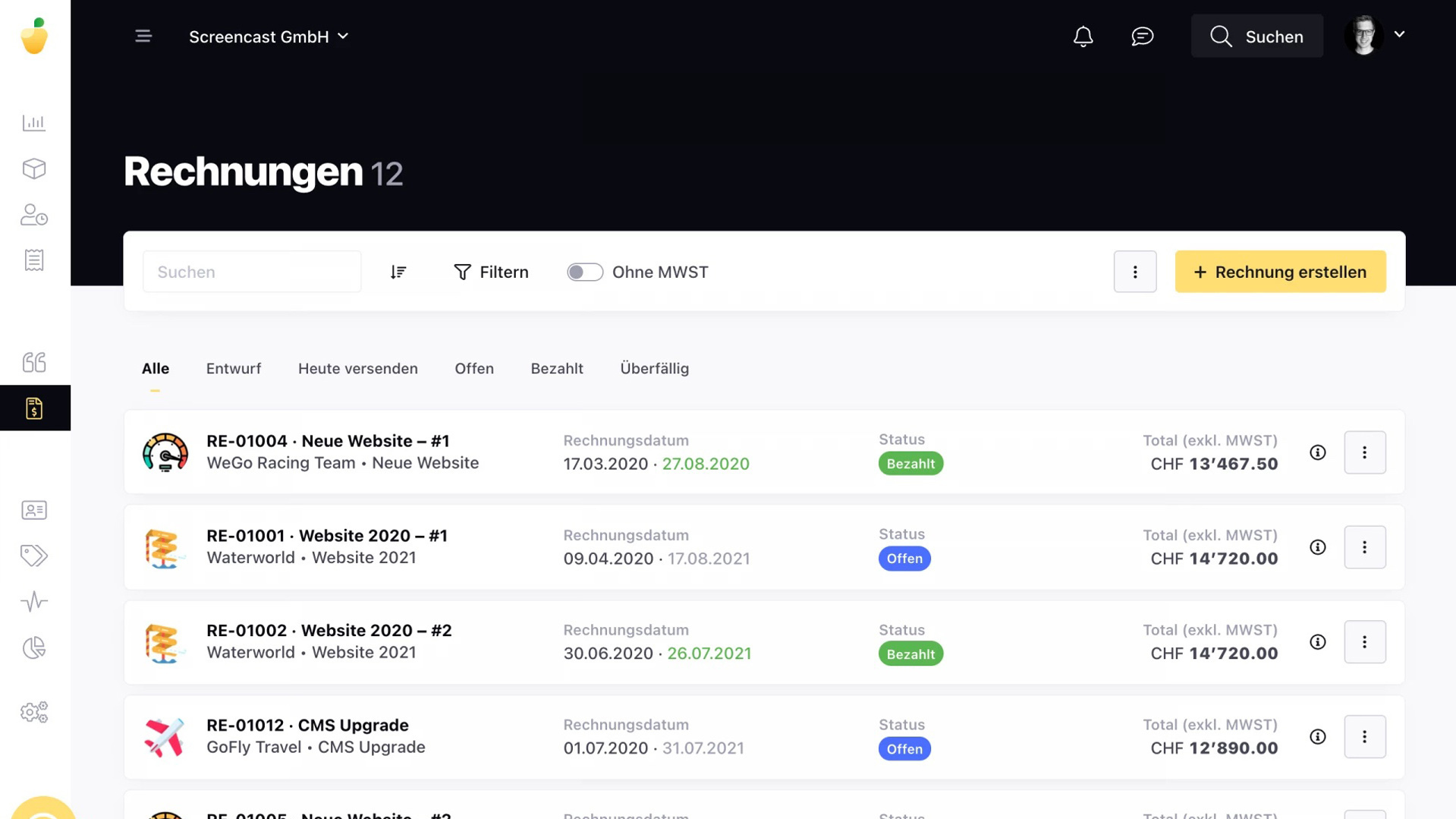Image resolution: width=1456 pixels, height=819 pixels.
Task: Open invoice RE-01012 · CMS Upgrade
Action: (307, 726)
